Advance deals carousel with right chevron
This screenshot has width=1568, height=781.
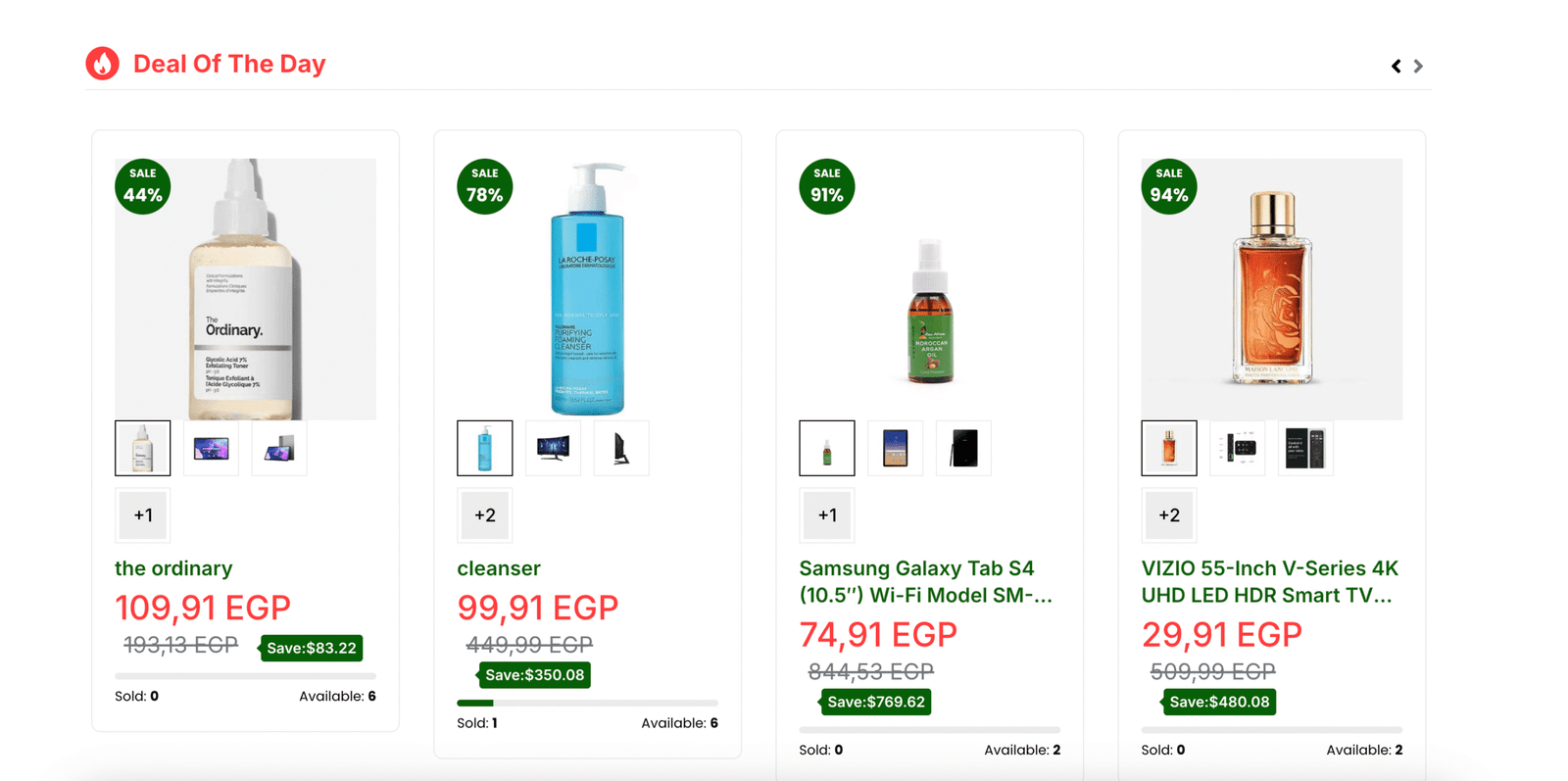pyautogui.click(x=1418, y=66)
